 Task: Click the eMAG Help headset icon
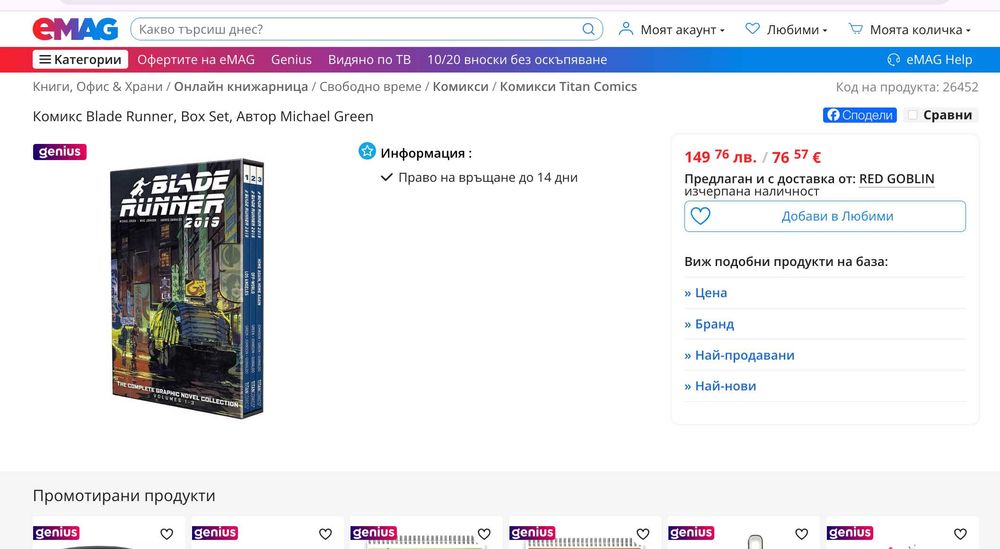click(x=893, y=60)
